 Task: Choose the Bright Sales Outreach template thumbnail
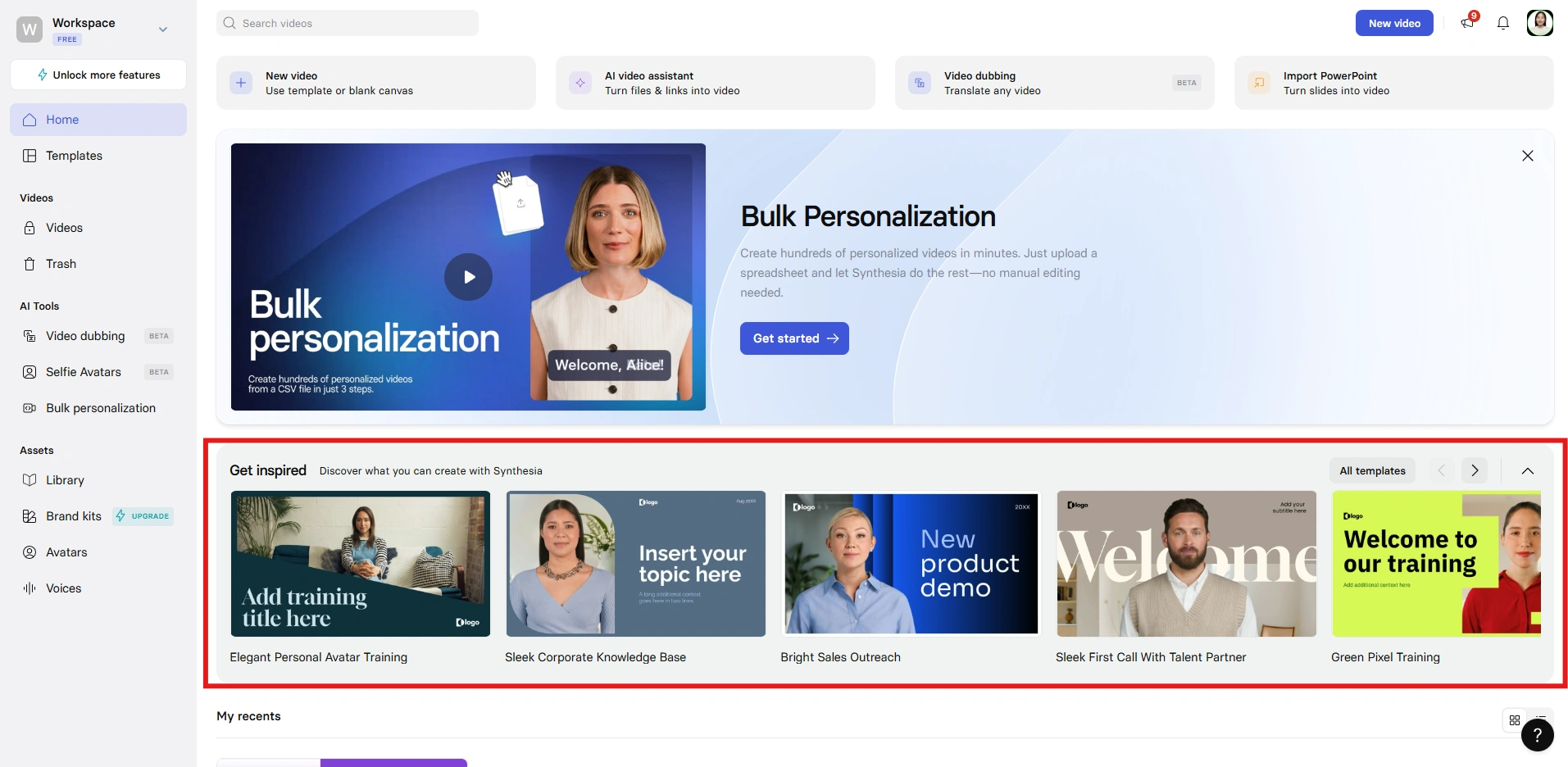pos(911,564)
